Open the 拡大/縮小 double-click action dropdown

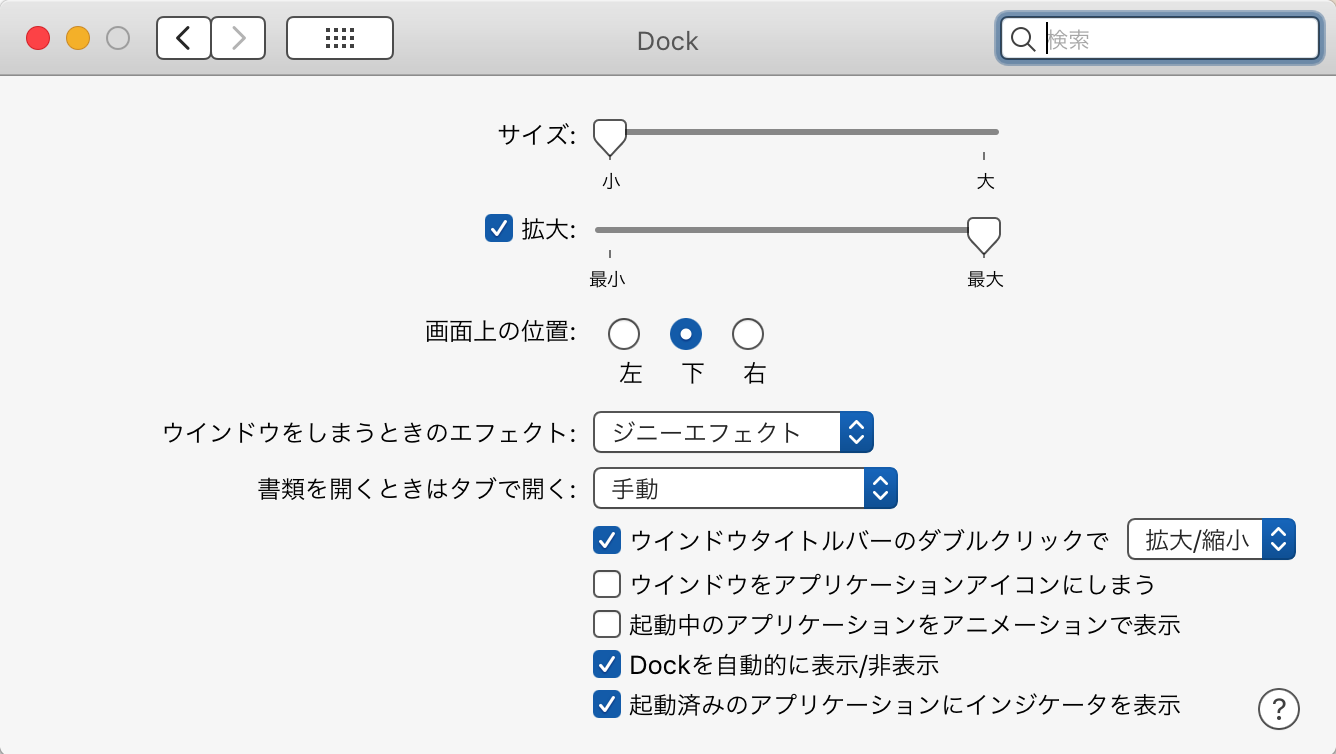coord(1212,540)
